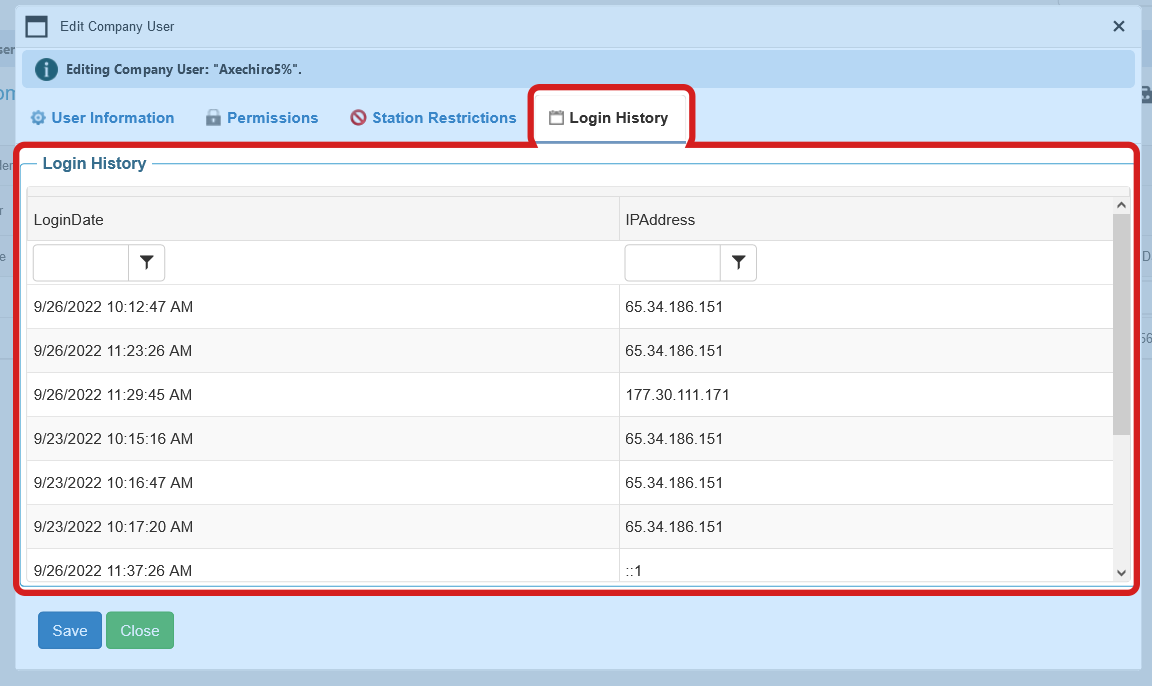
Task: Click the window icon next to Edit Company User
Action: click(x=36, y=26)
